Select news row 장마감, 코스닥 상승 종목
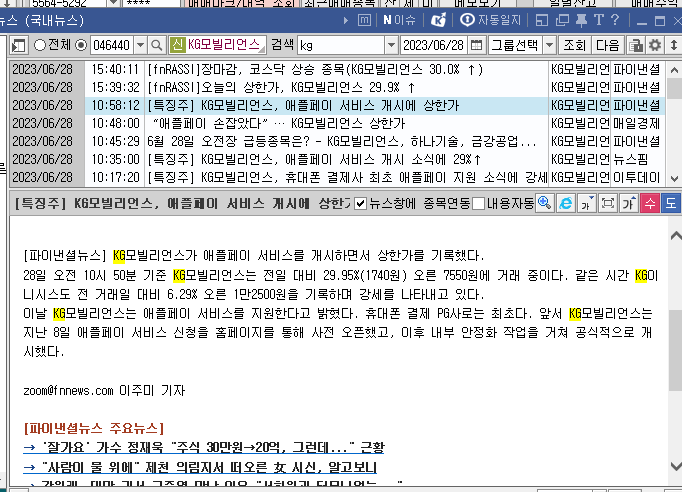The width and height of the screenshot is (682, 492). point(336,69)
